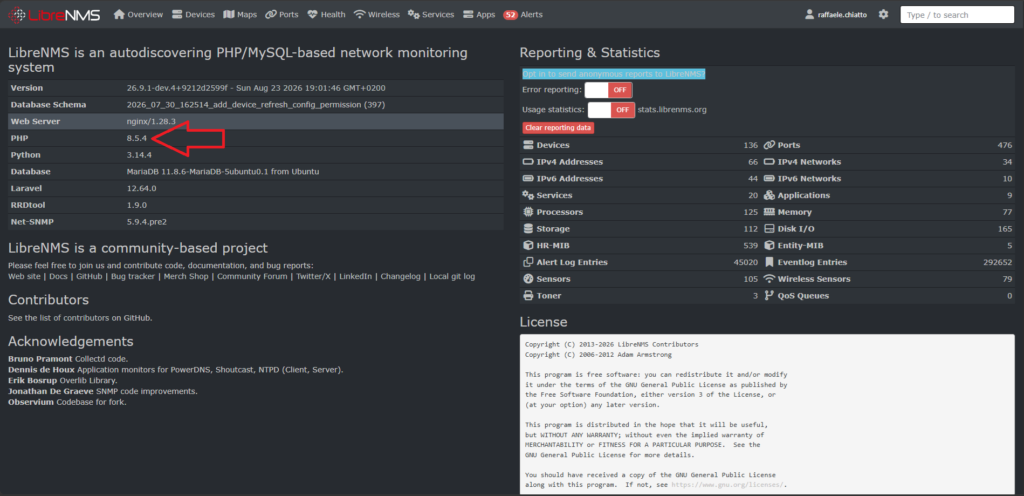Click the Memory icon
This screenshot has height=496, width=1024.
pyautogui.click(x=769, y=212)
